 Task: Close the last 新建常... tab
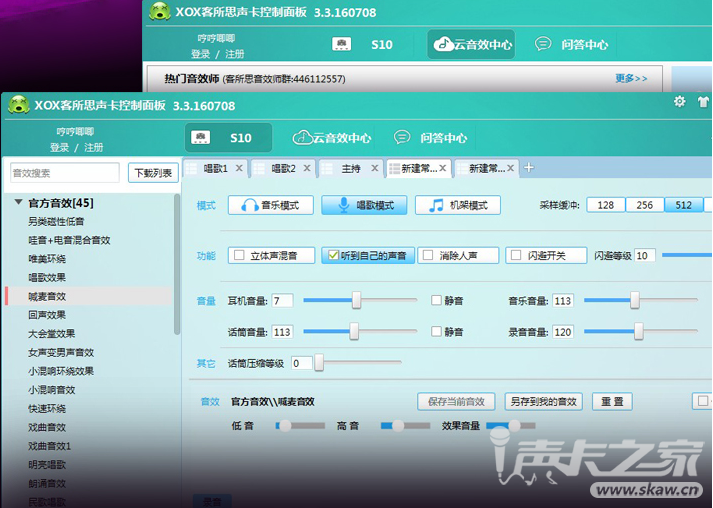coord(511,168)
